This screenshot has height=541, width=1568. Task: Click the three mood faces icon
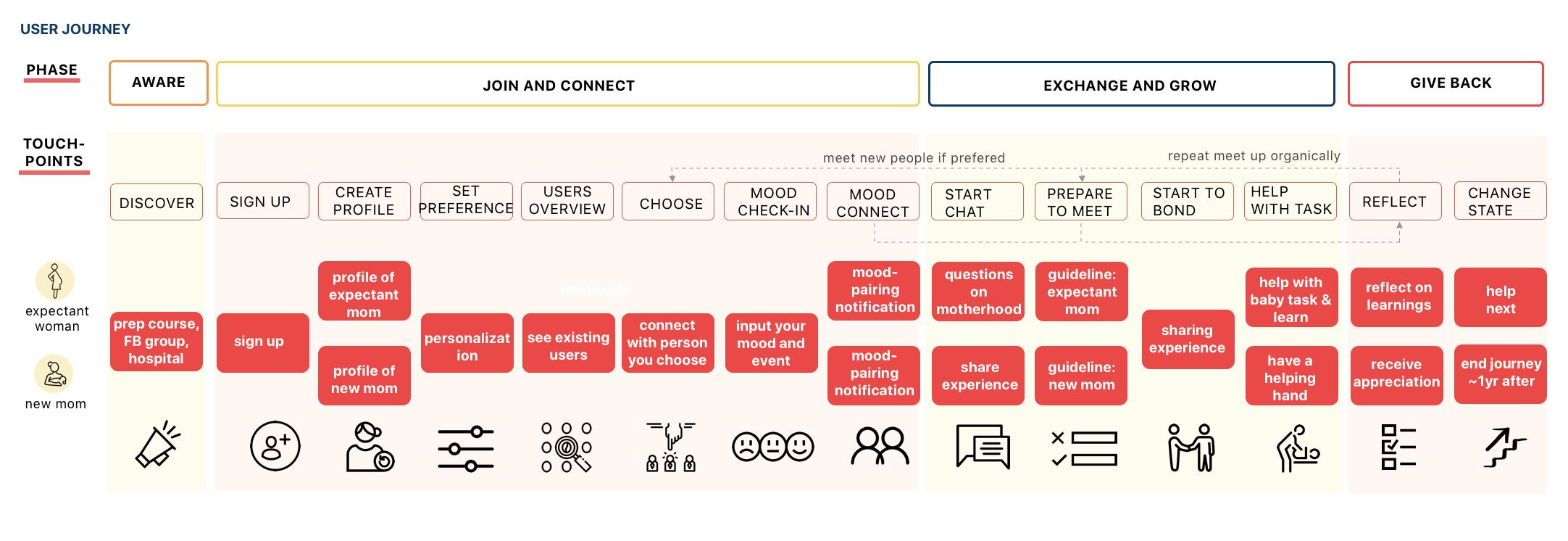[772, 447]
